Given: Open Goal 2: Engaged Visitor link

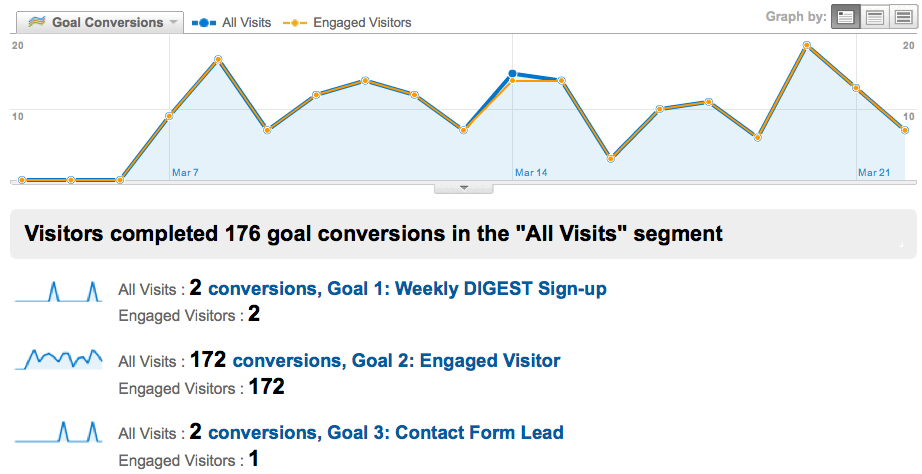Looking at the screenshot, I should pos(396,360).
